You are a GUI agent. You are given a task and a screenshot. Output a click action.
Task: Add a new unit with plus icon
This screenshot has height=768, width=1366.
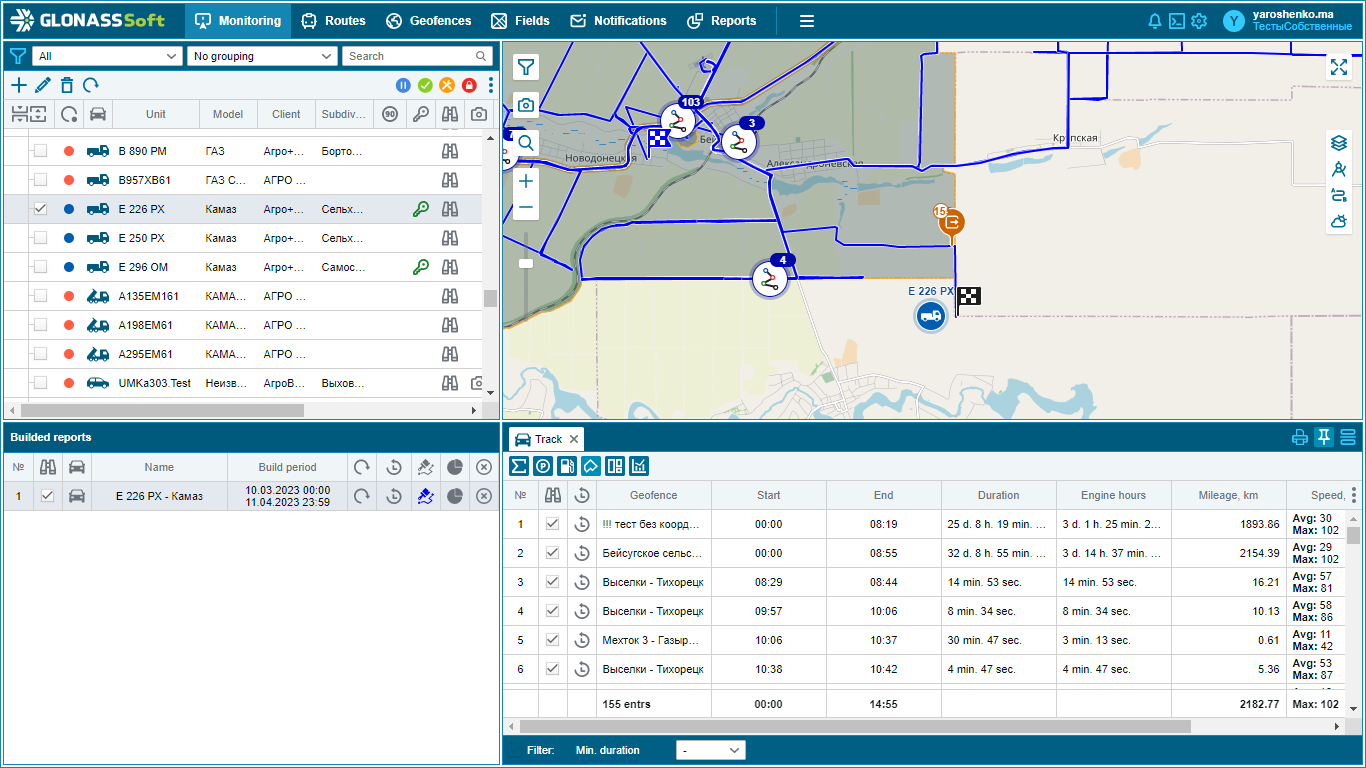pyautogui.click(x=18, y=86)
